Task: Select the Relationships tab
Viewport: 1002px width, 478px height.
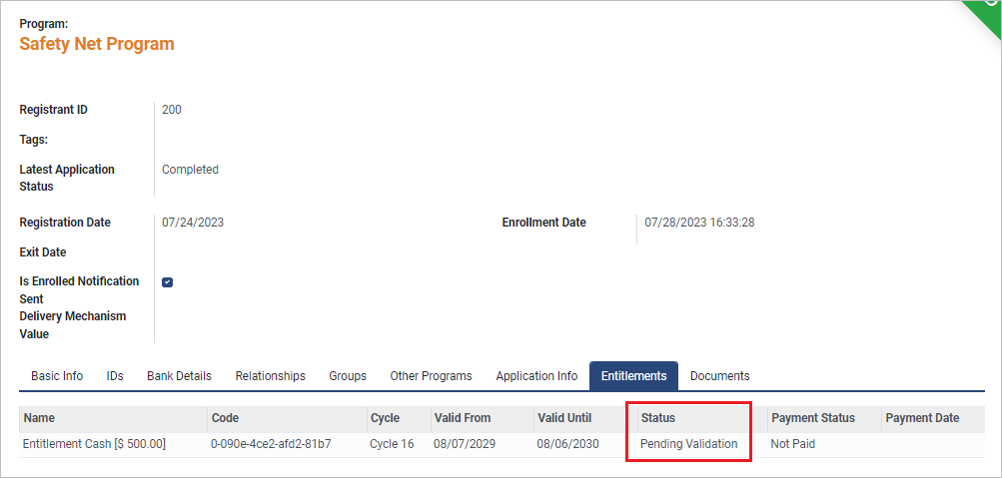Action: pyautogui.click(x=270, y=376)
